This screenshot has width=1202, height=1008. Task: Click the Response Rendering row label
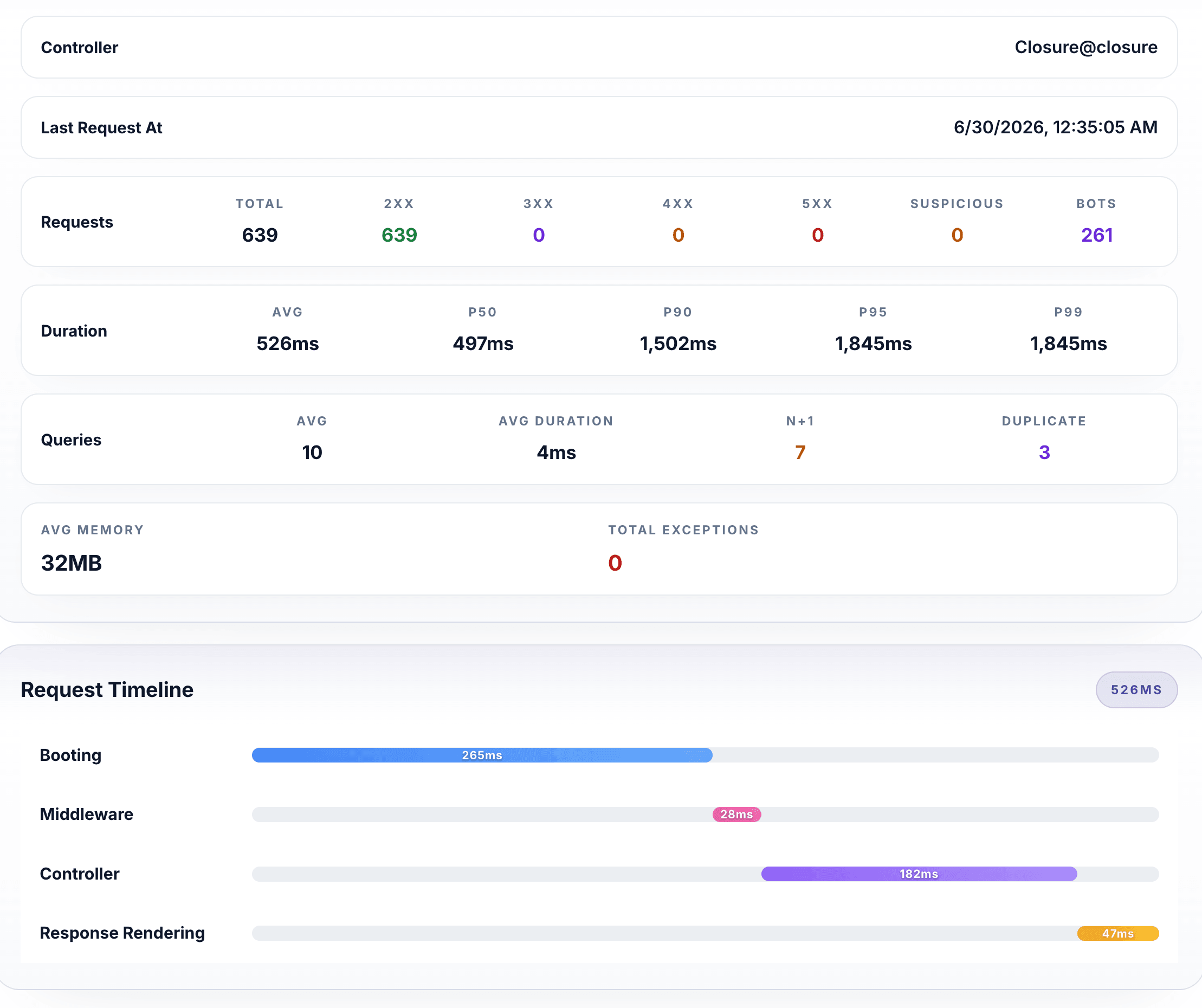coord(122,933)
